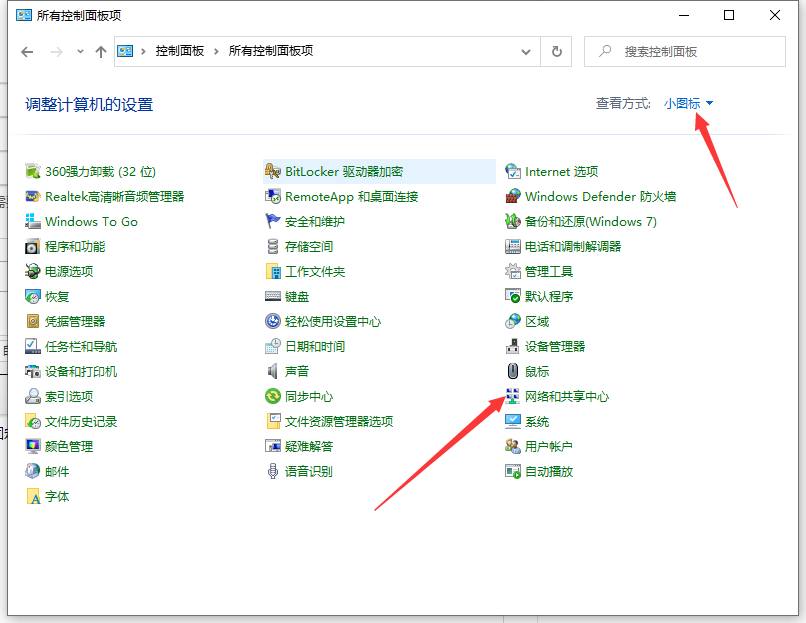Image resolution: width=806 pixels, height=623 pixels.
Task: Click the 360强力卸载 icon
Action: coord(33,172)
